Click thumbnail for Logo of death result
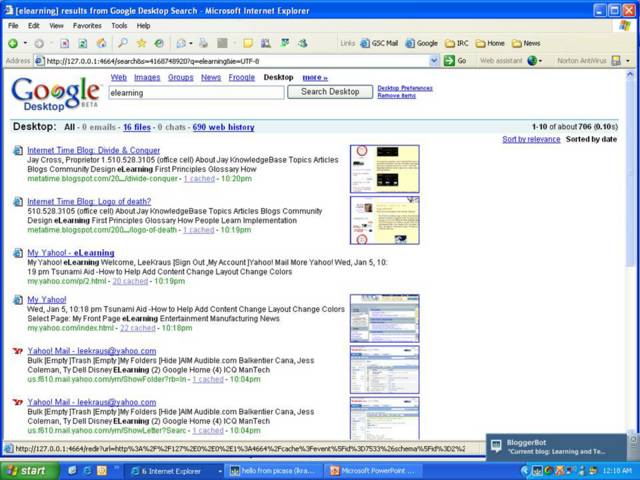 [x=384, y=220]
